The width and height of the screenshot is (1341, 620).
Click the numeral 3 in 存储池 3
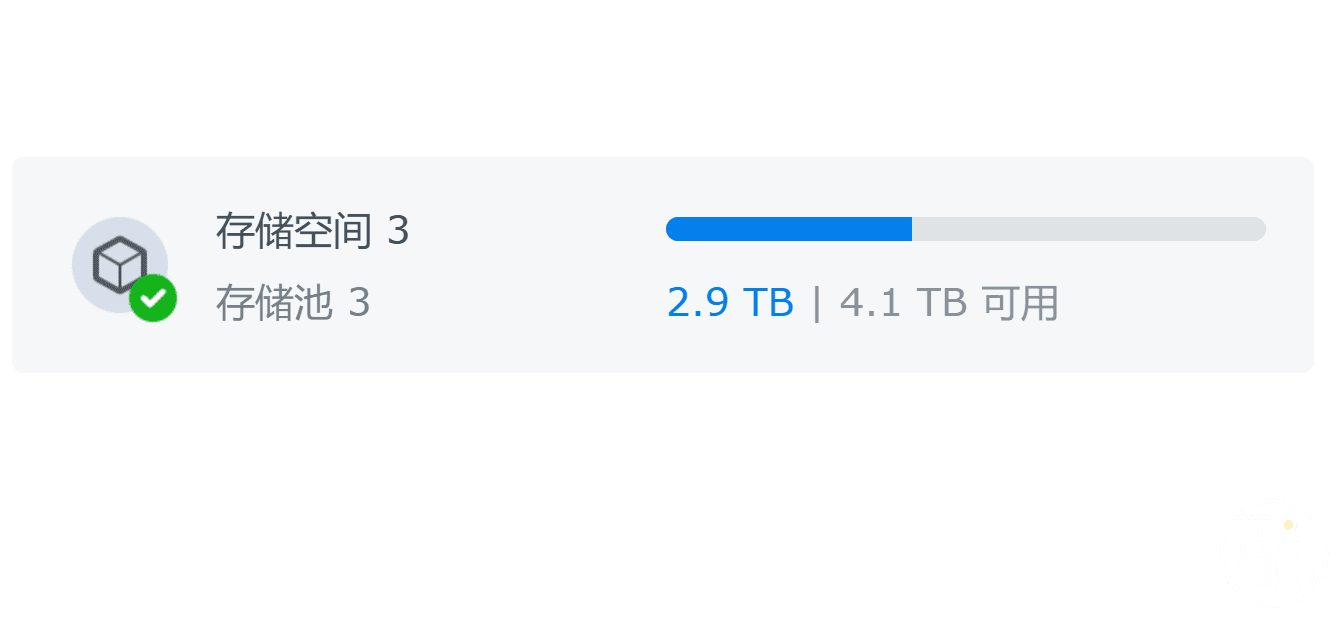pos(360,303)
